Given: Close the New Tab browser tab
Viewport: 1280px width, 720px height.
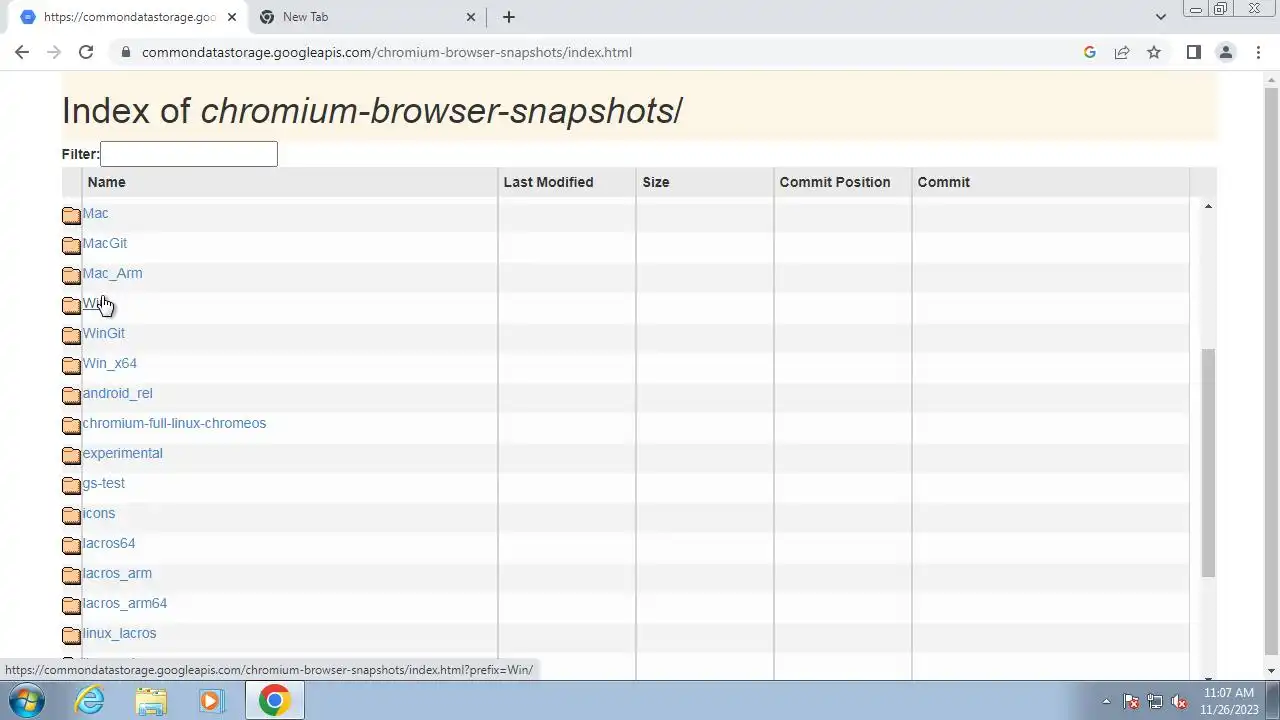Looking at the screenshot, I should (471, 17).
